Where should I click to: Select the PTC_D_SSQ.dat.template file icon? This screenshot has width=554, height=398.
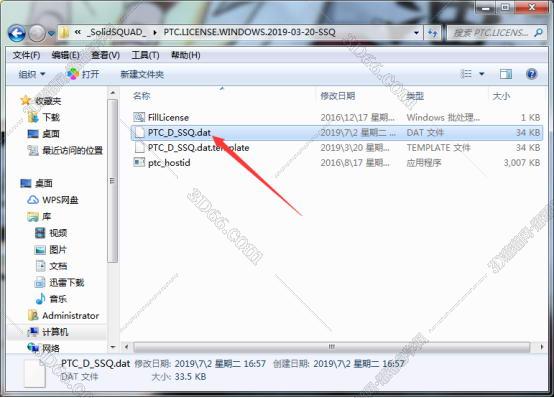[x=140, y=147]
